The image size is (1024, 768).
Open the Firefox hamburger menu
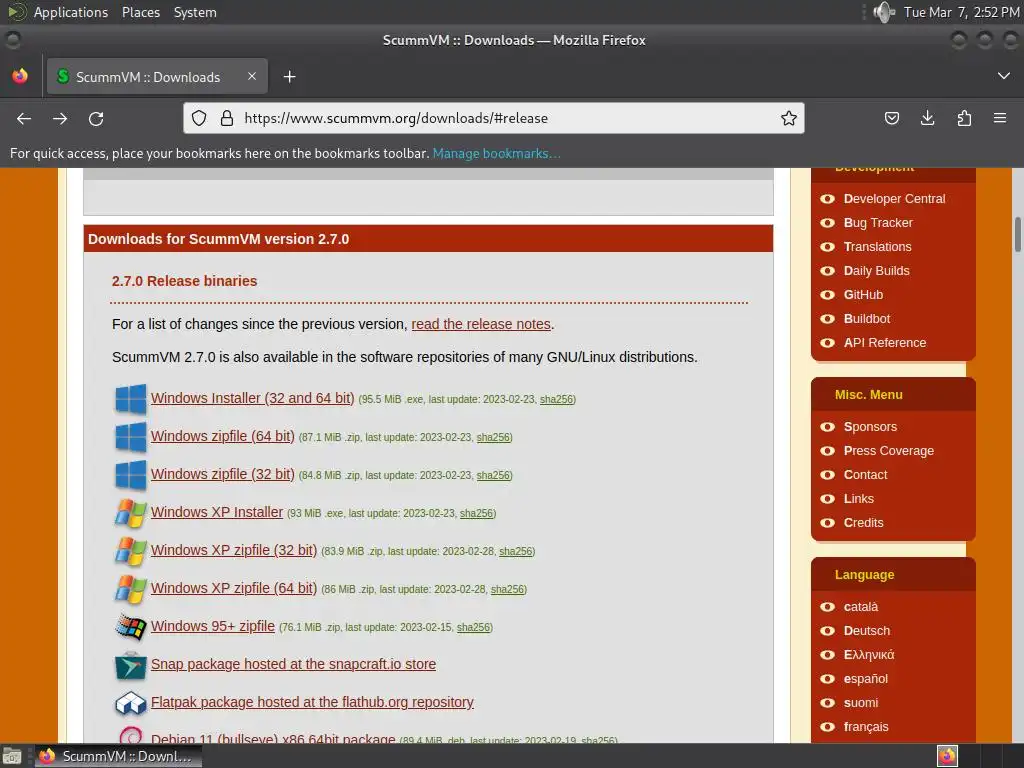(x=1000, y=118)
